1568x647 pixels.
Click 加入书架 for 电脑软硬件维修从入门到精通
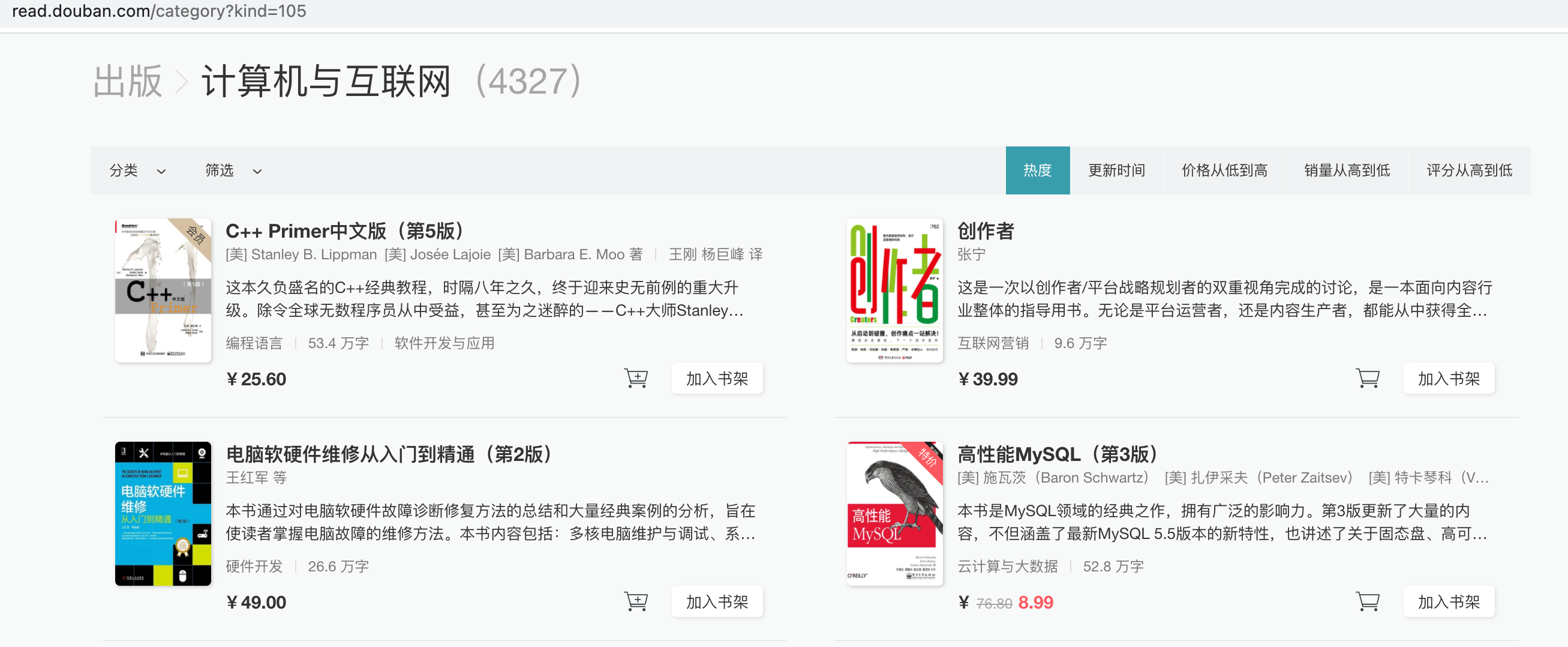(x=717, y=601)
